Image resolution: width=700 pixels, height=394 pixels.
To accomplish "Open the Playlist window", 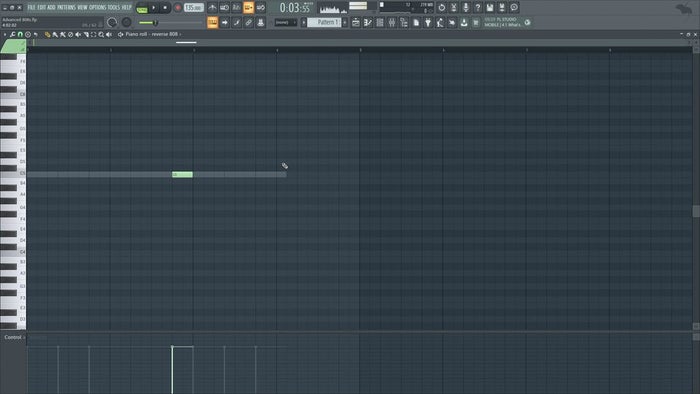I will [356, 22].
